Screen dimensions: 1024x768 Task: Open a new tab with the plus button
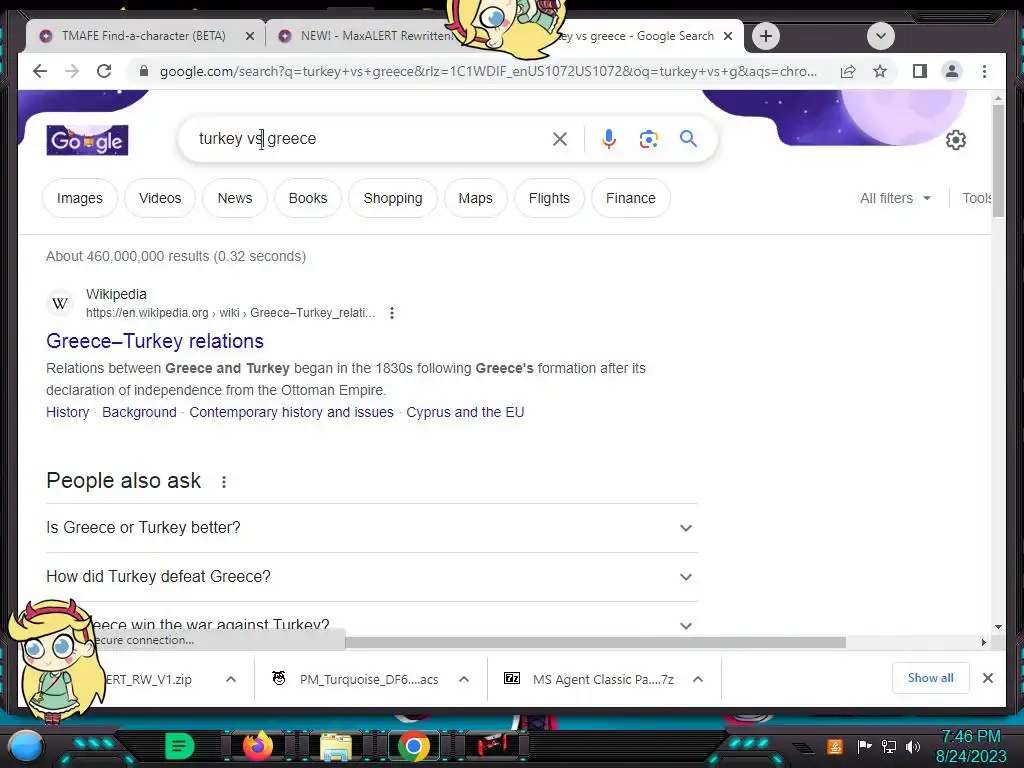tap(766, 36)
